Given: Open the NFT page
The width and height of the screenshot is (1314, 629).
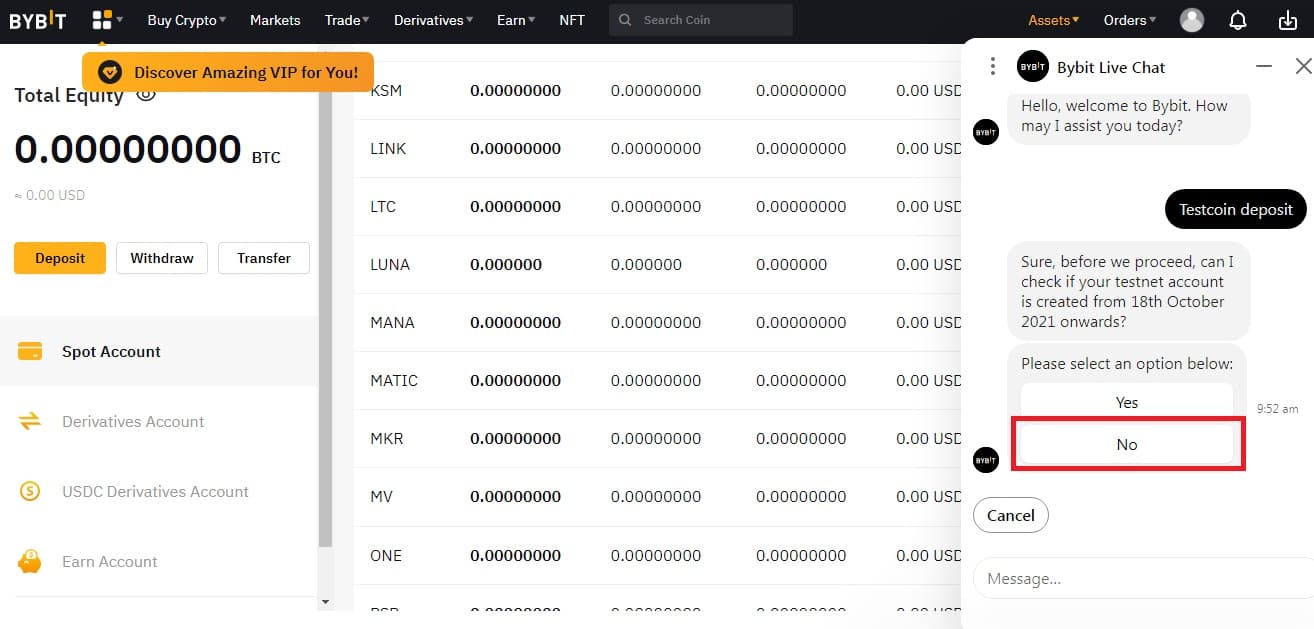Looking at the screenshot, I should click(x=572, y=20).
